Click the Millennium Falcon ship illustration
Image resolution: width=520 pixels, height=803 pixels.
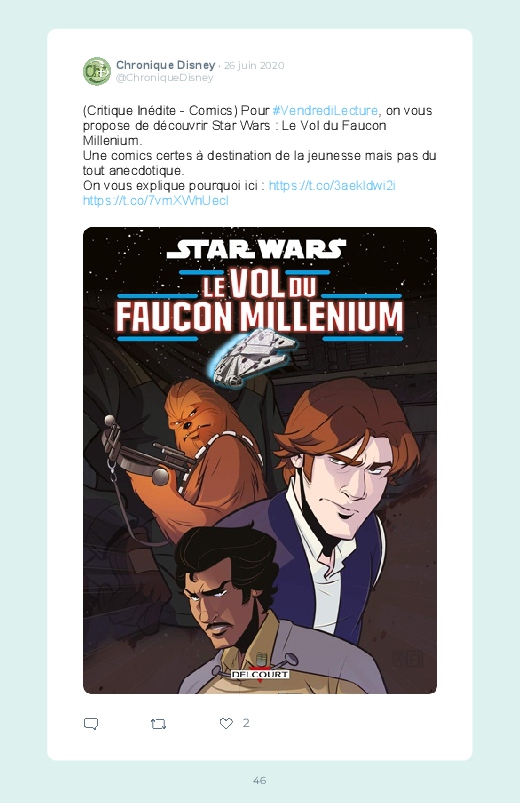[x=253, y=356]
